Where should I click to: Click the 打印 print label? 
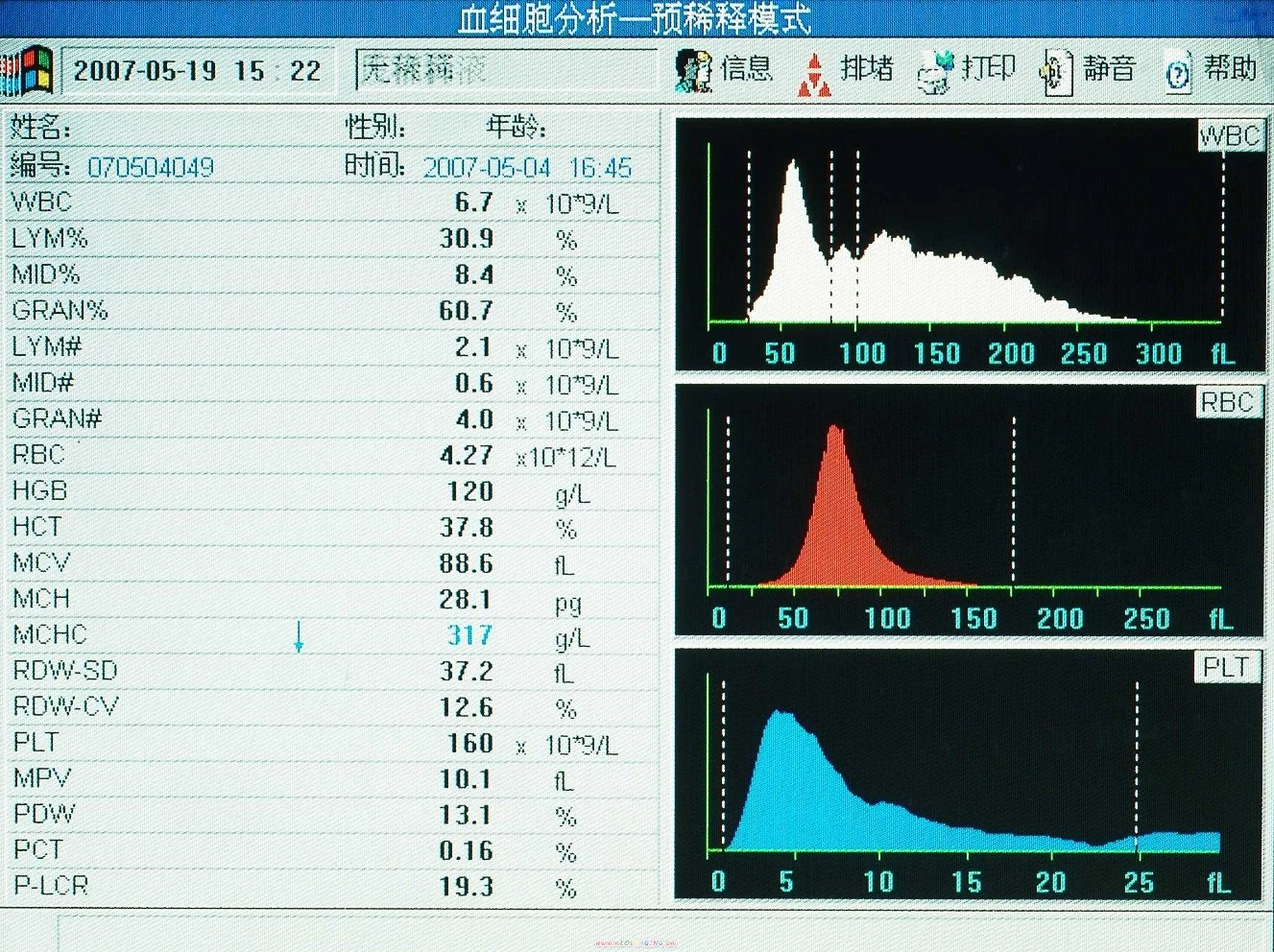pyautogui.click(x=988, y=68)
